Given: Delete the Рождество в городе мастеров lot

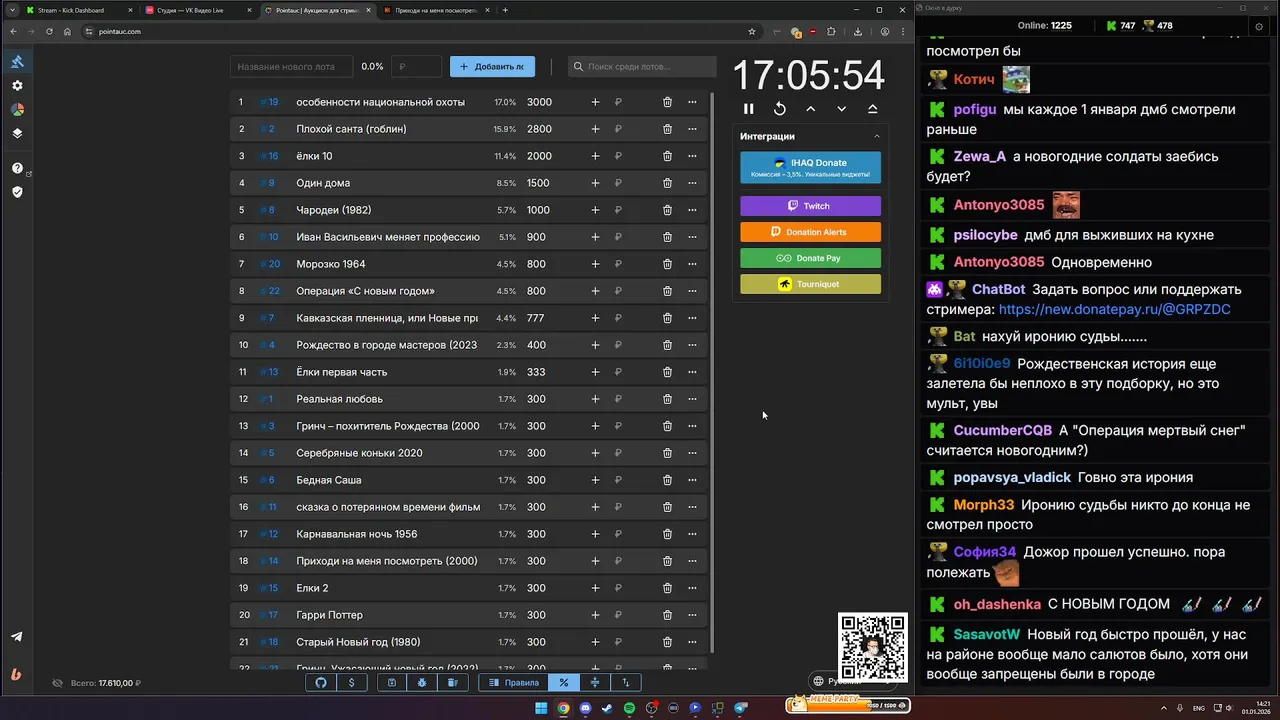Looking at the screenshot, I should [667, 345].
